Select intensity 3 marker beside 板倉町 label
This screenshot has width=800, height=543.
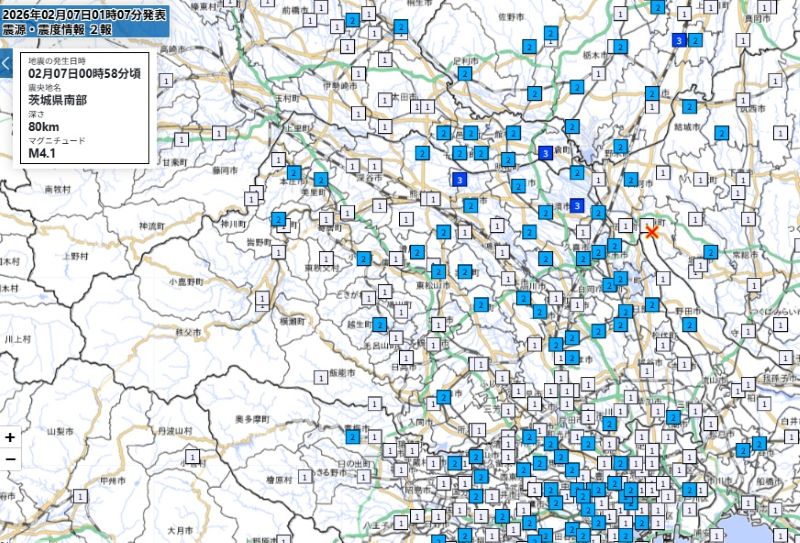click(x=545, y=153)
